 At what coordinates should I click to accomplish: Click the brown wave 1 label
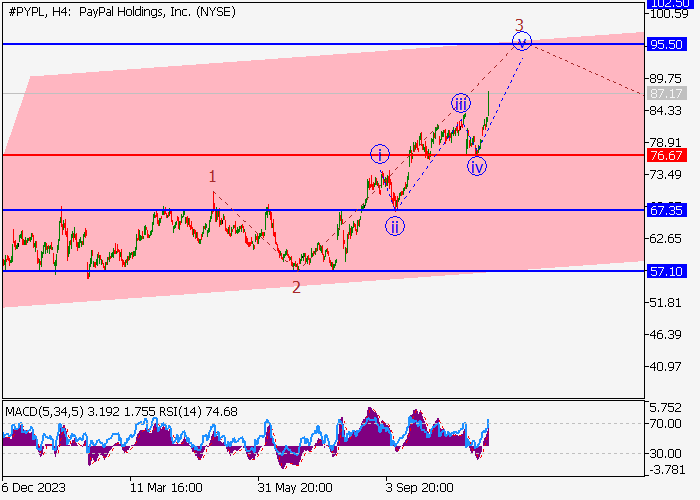click(212, 177)
